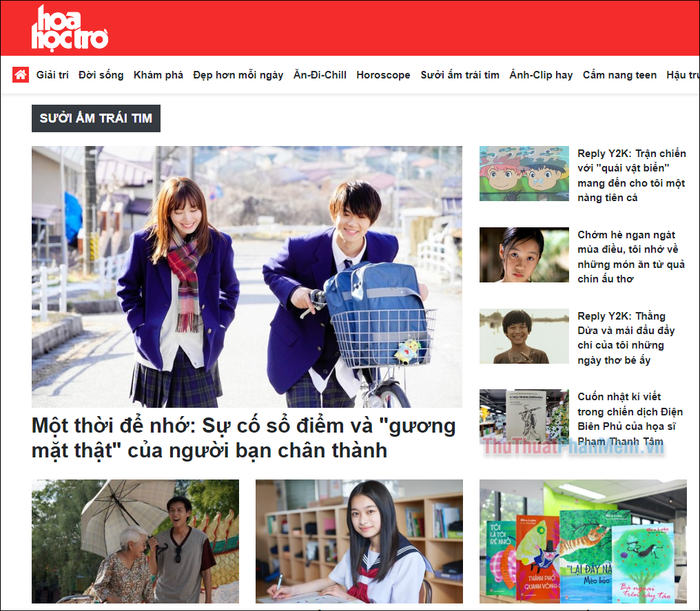Viewport: 700px width, 611px height.
Task: Open thumbnail of schoolgirl writing at desk
Action: 359,541
